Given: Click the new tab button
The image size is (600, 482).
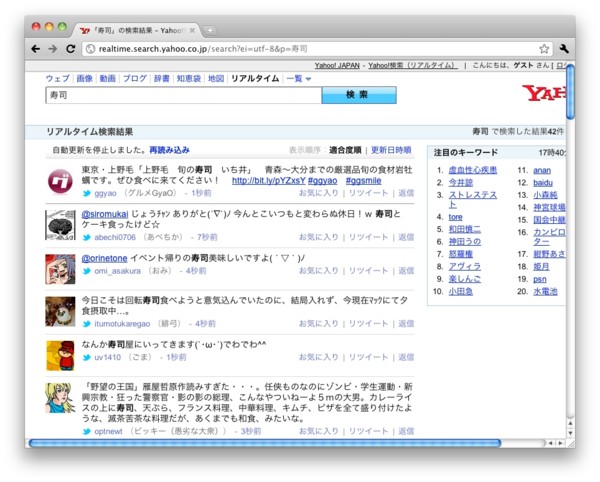Looking at the screenshot, I should point(210,31).
